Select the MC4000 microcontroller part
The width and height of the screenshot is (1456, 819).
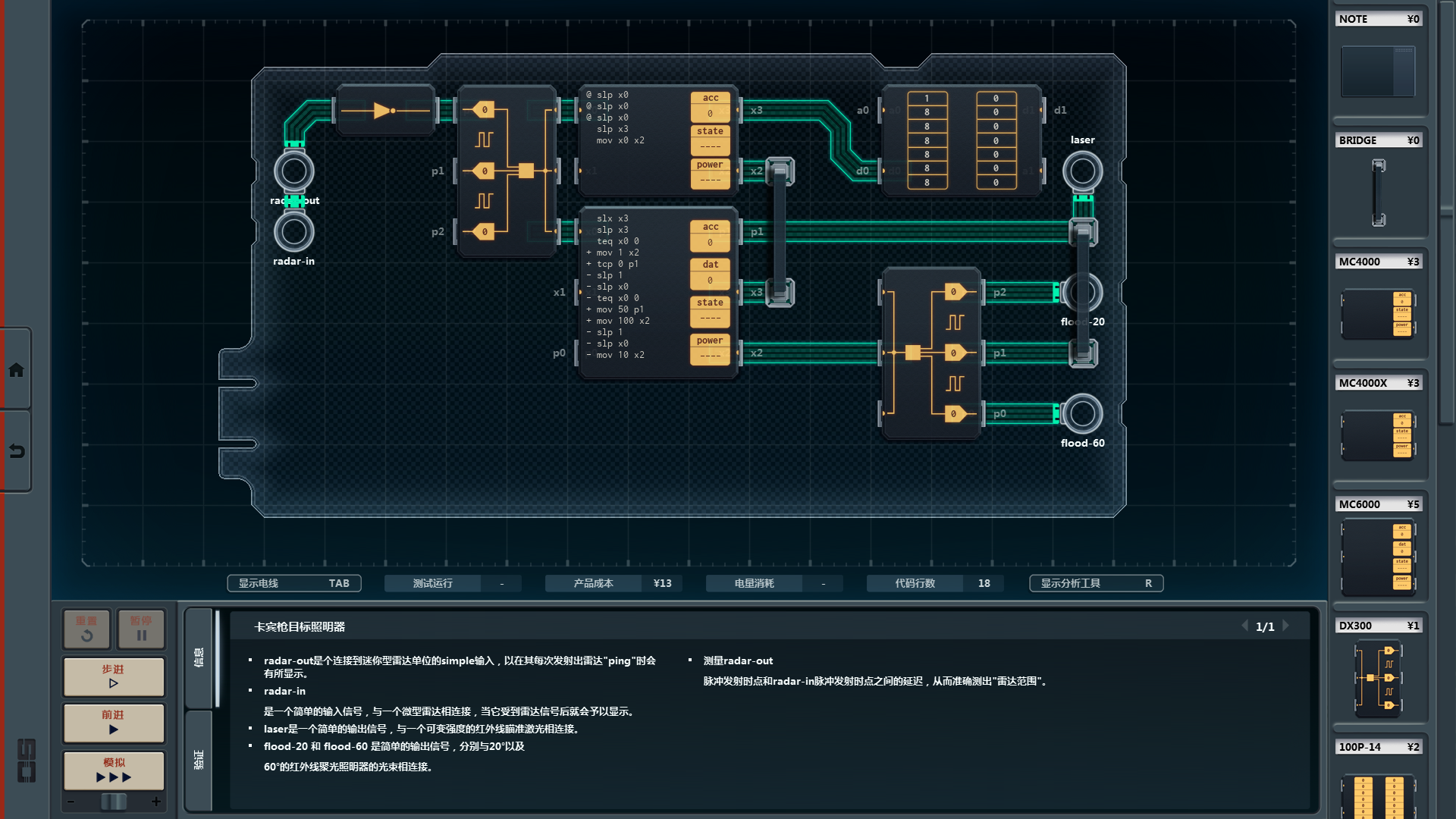pos(1378,313)
